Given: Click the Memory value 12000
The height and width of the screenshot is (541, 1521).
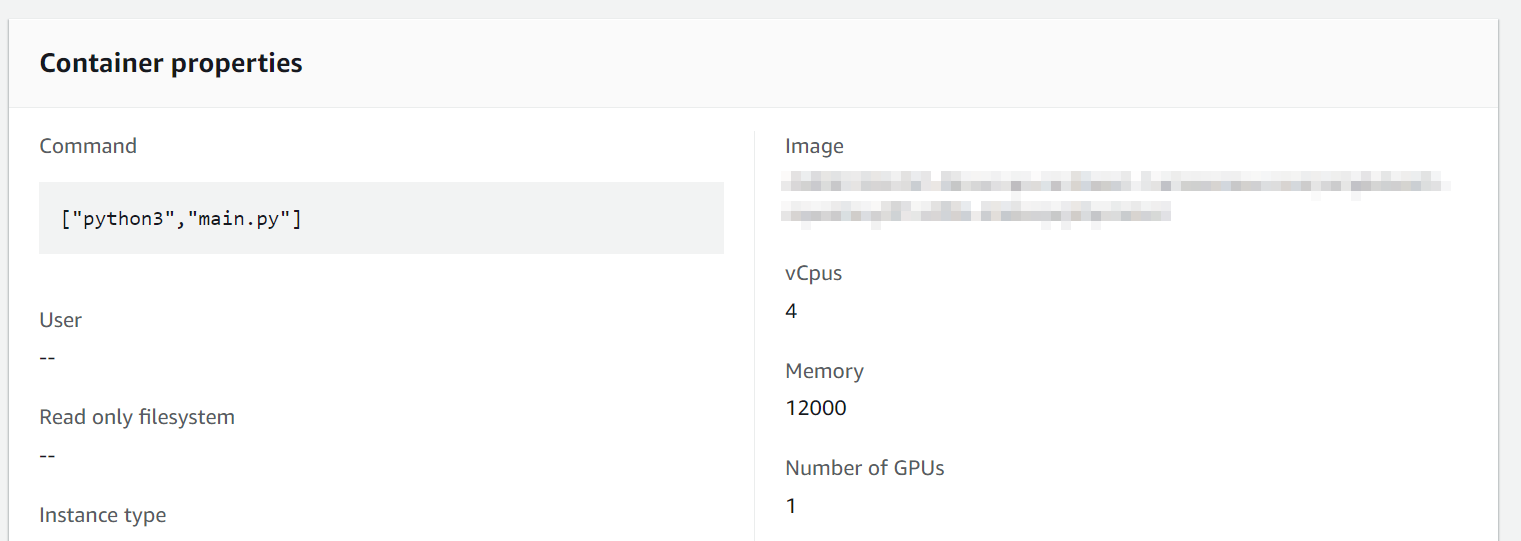Looking at the screenshot, I should click(x=815, y=408).
